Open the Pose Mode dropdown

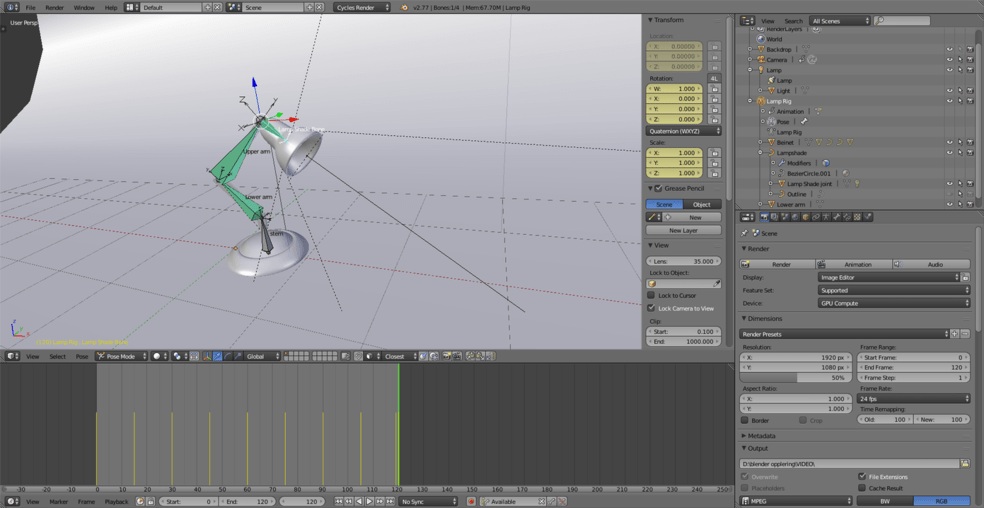point(122,356)
